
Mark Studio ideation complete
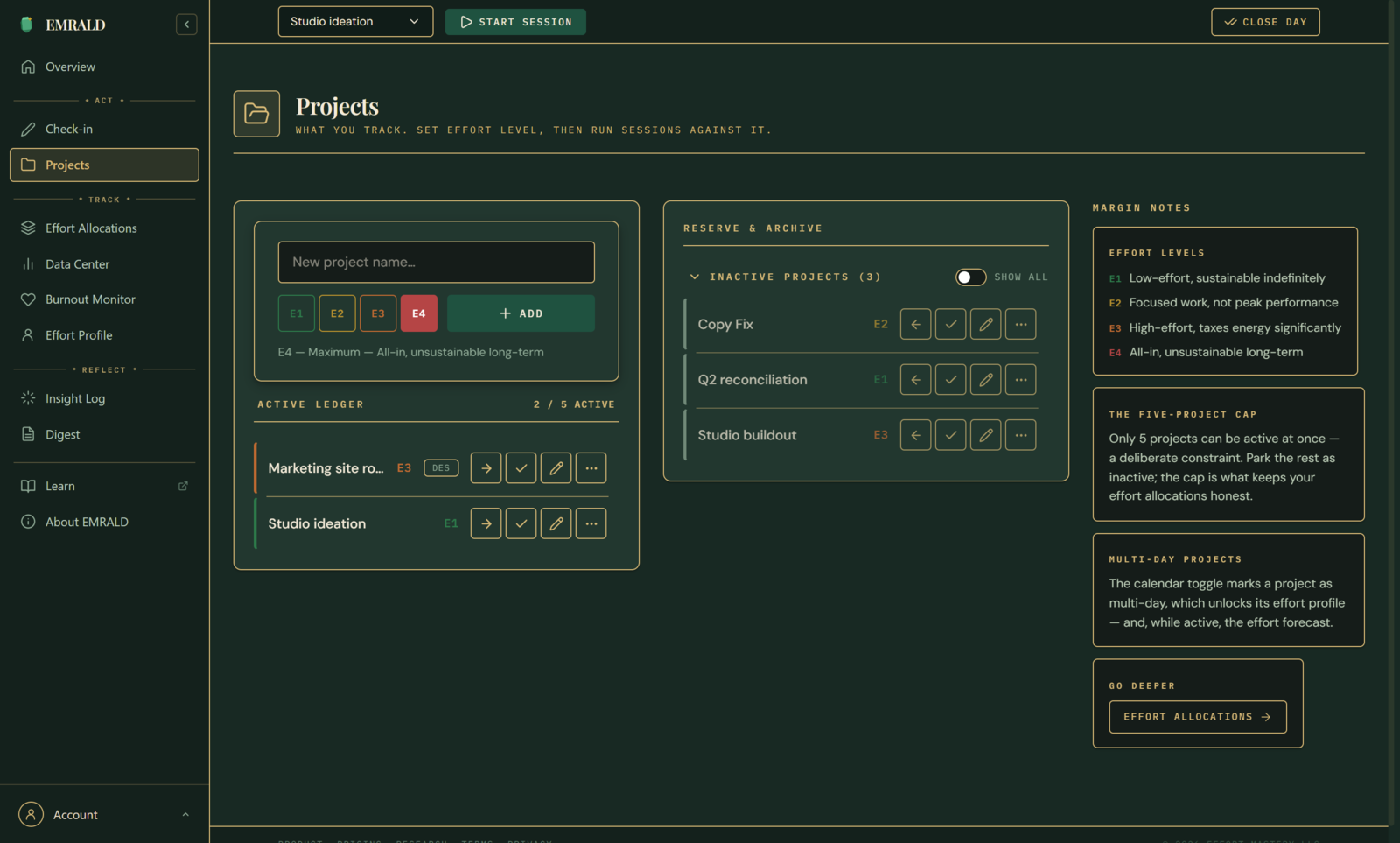point(521,523)
